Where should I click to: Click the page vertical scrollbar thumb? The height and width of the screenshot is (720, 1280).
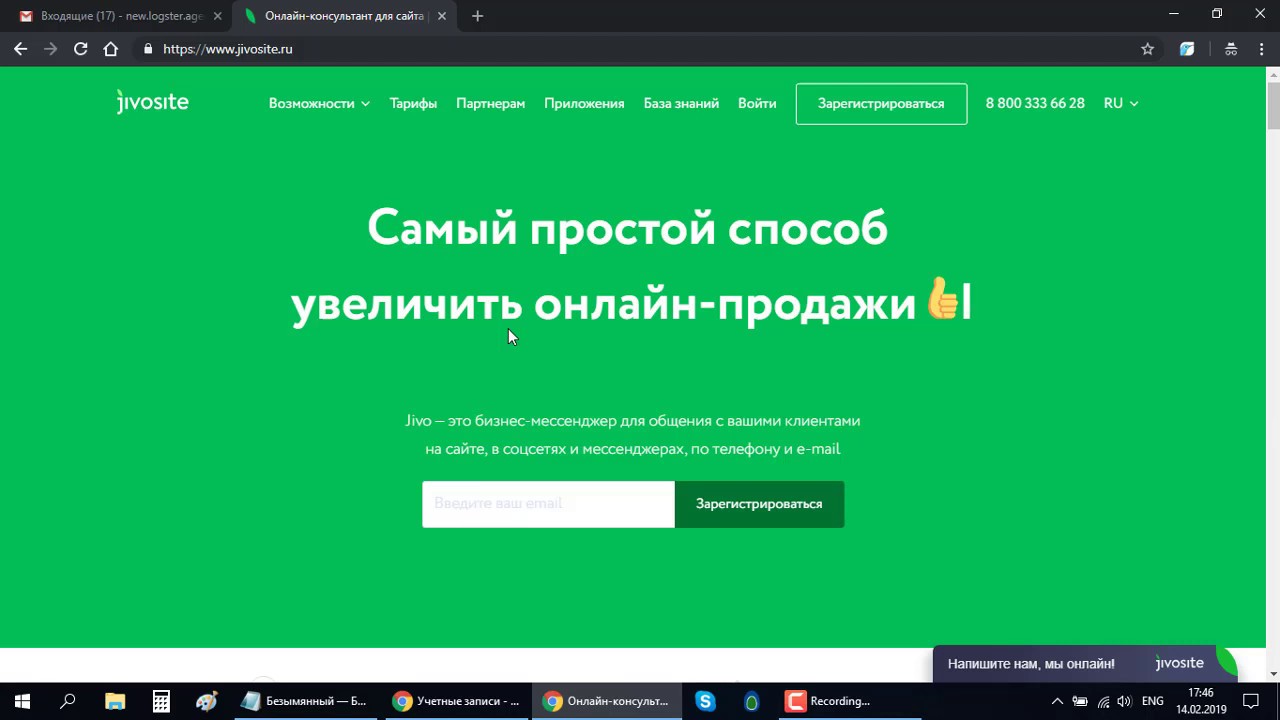tap(1273, 107)
